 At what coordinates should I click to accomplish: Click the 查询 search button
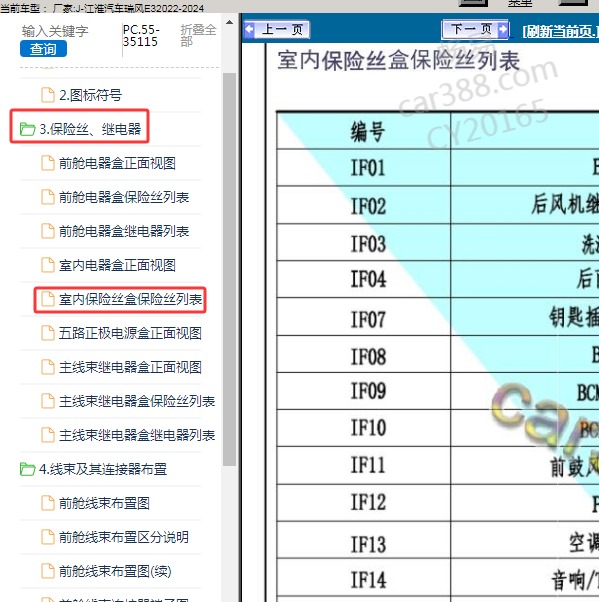tap(43, 49)
